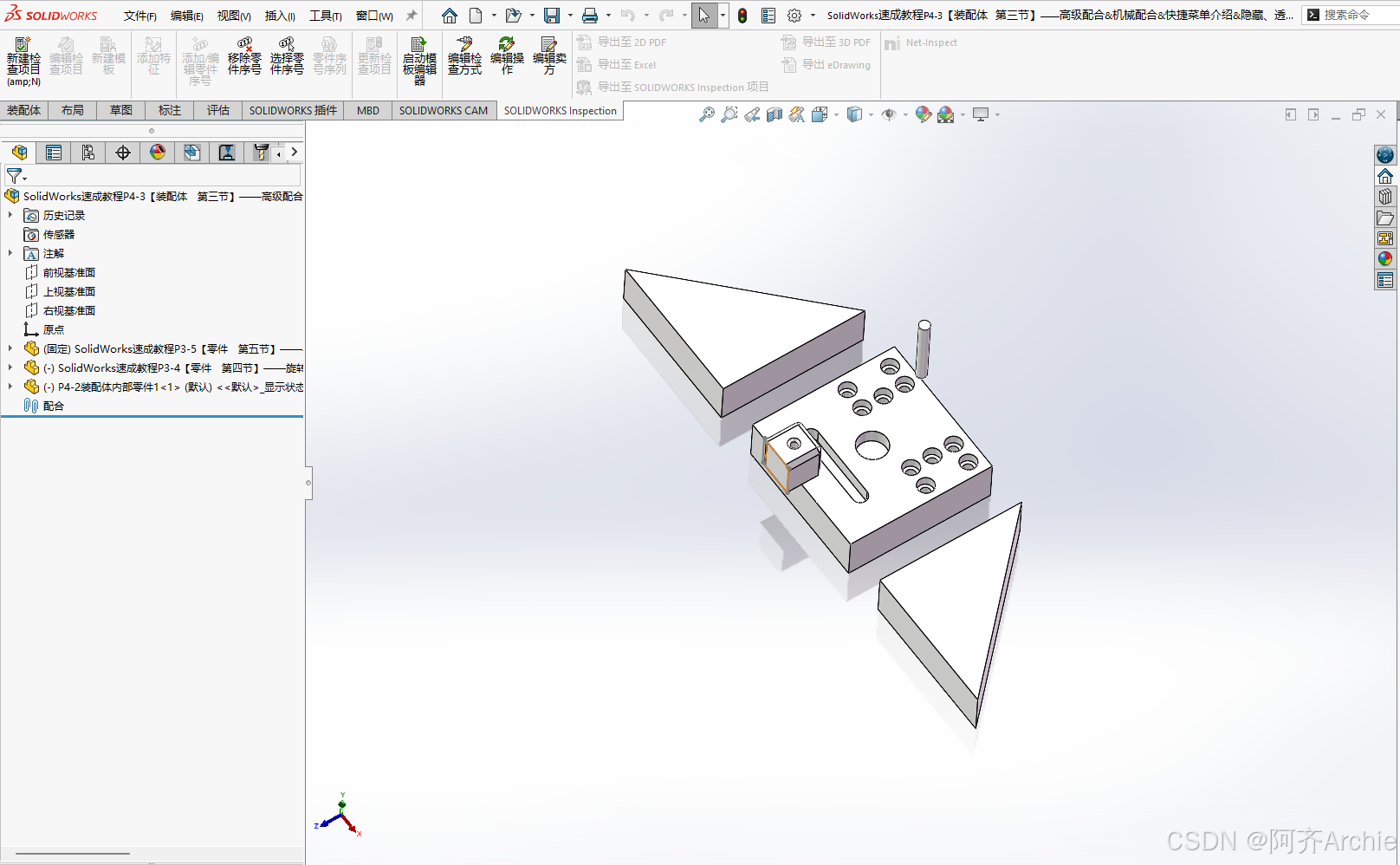Screen dimensions: 1400x865
Task: Expand the P4-2装配体内部零件1 component node
Action: (10, 387)
